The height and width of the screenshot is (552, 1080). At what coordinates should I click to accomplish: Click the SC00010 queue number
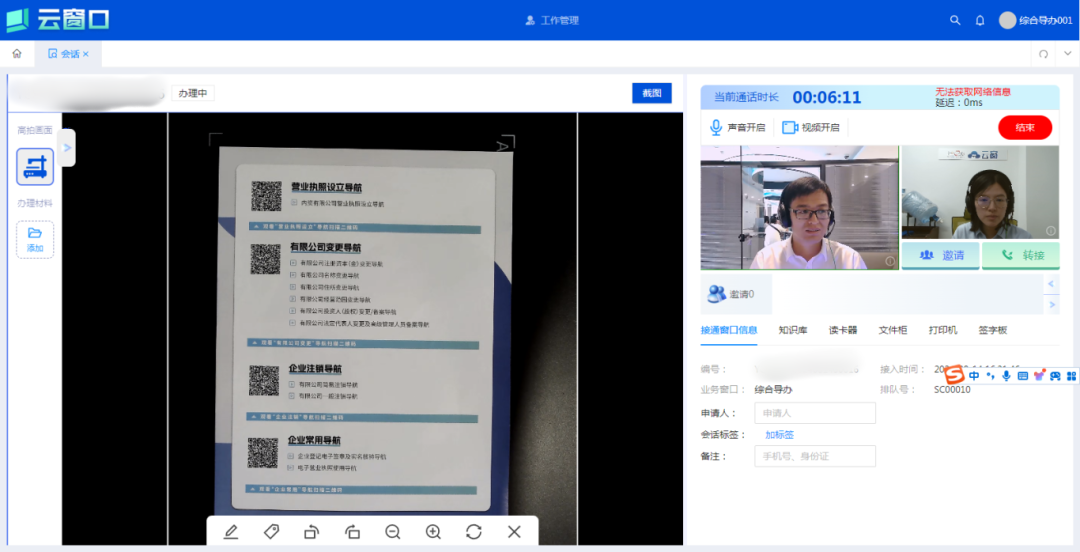[x=952, y=390]
